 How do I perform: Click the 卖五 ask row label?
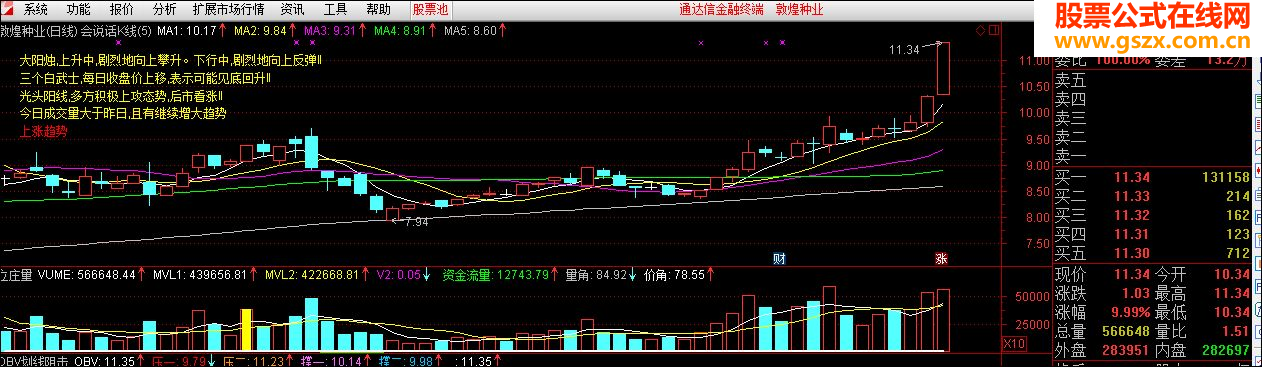pos(1071,80)
